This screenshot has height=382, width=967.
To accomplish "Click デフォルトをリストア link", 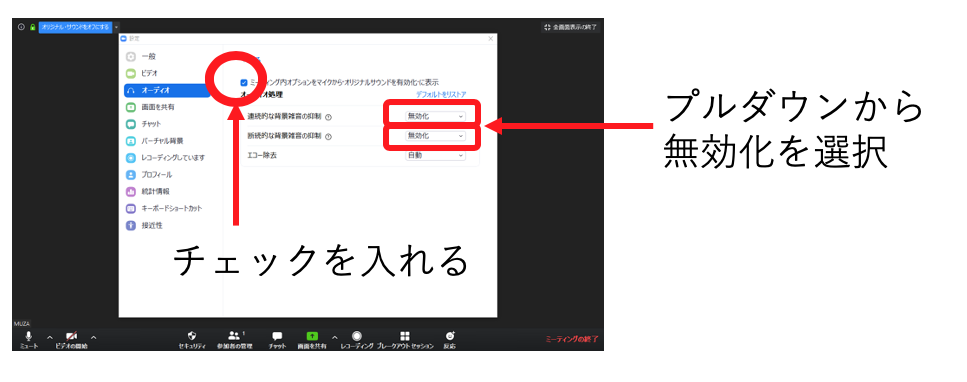I will [x=441, y=94].
